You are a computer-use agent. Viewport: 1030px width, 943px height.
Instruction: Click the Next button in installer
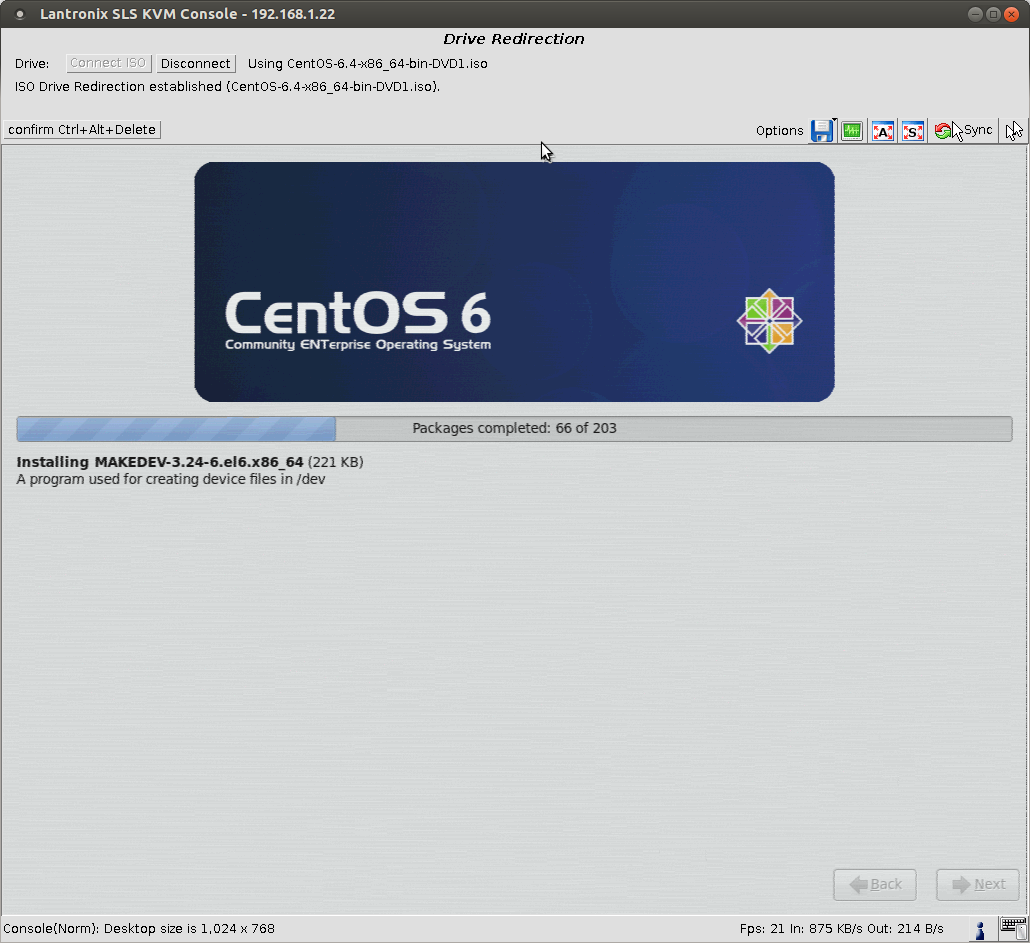(x=977, y=884)
